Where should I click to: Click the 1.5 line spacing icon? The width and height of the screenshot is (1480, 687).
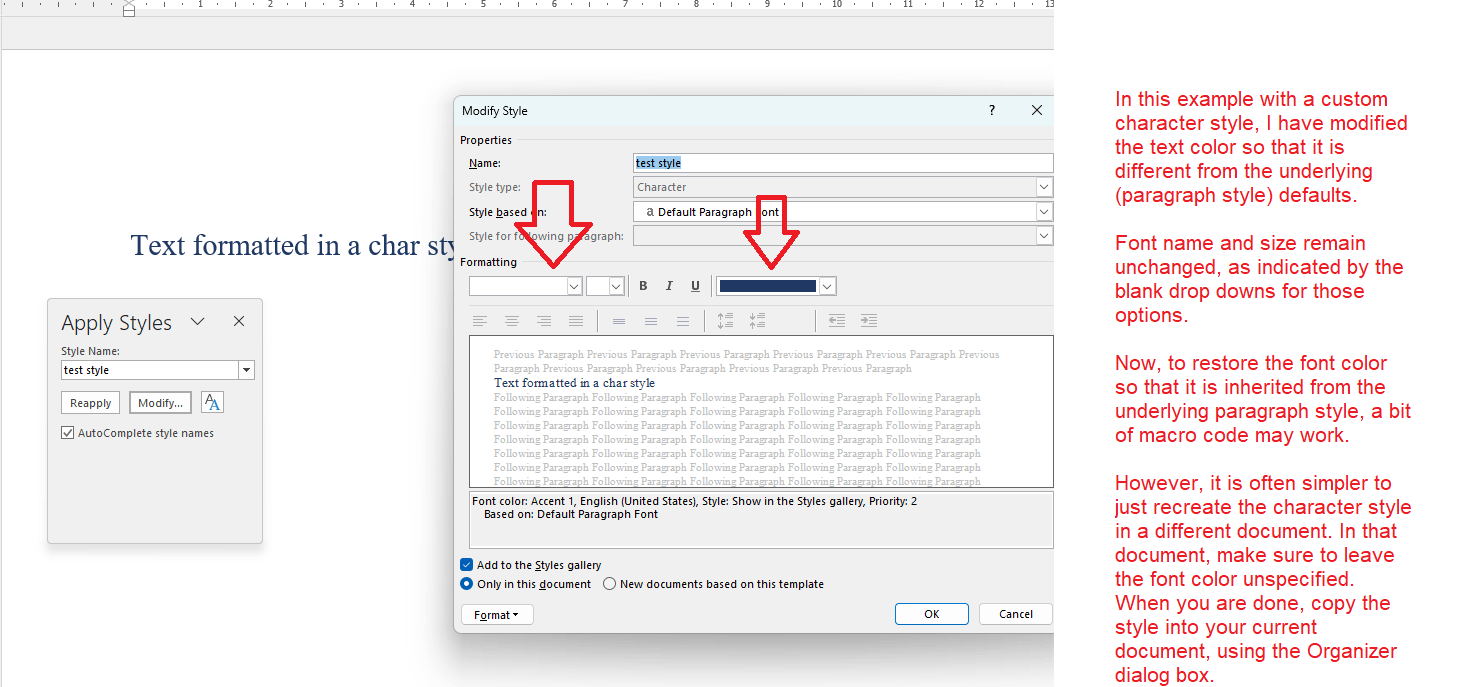pyautogui.click(x=651, y=321)
